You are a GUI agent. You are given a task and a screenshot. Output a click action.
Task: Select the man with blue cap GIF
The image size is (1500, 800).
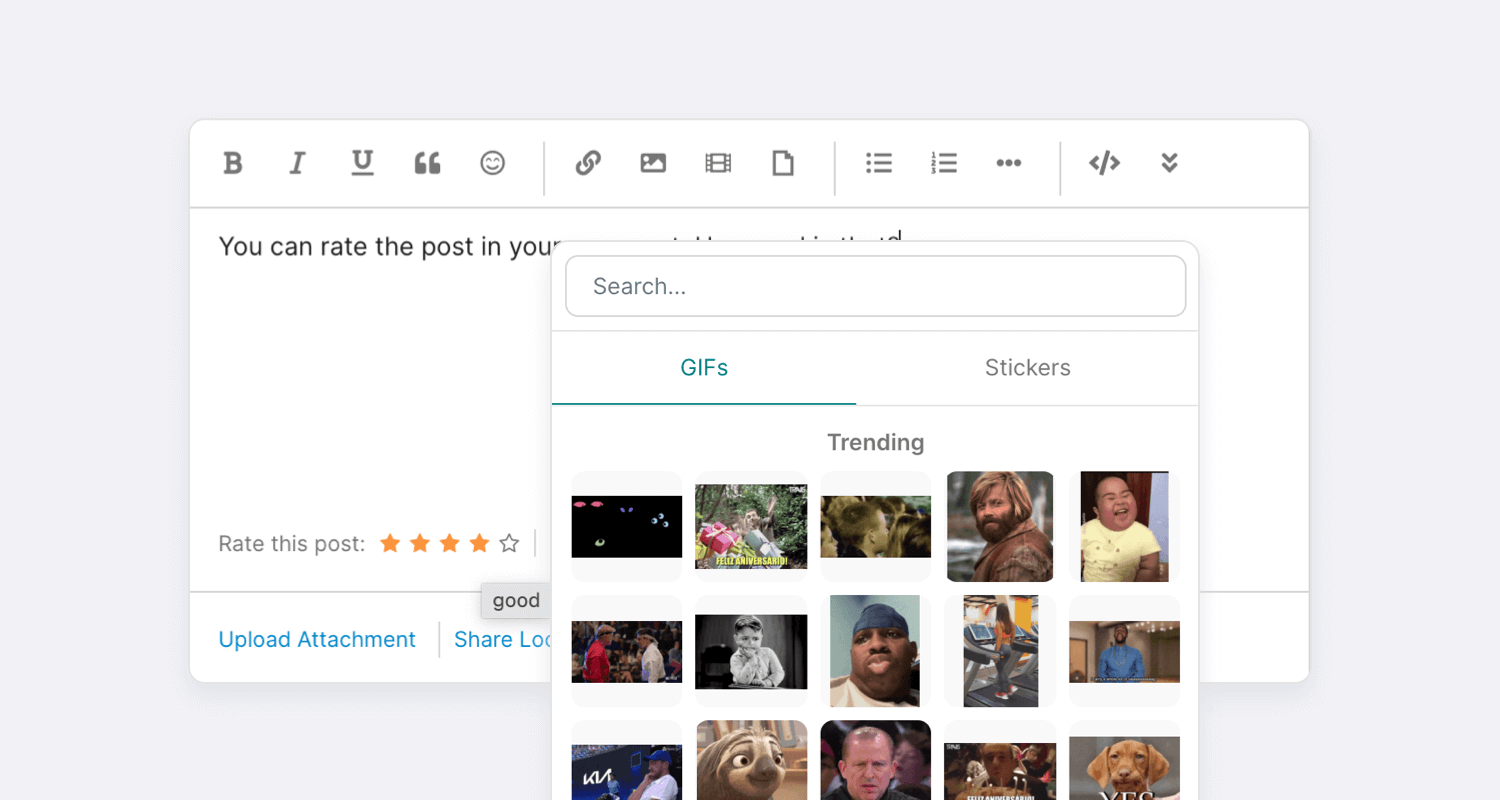click(x=875, y=651)
